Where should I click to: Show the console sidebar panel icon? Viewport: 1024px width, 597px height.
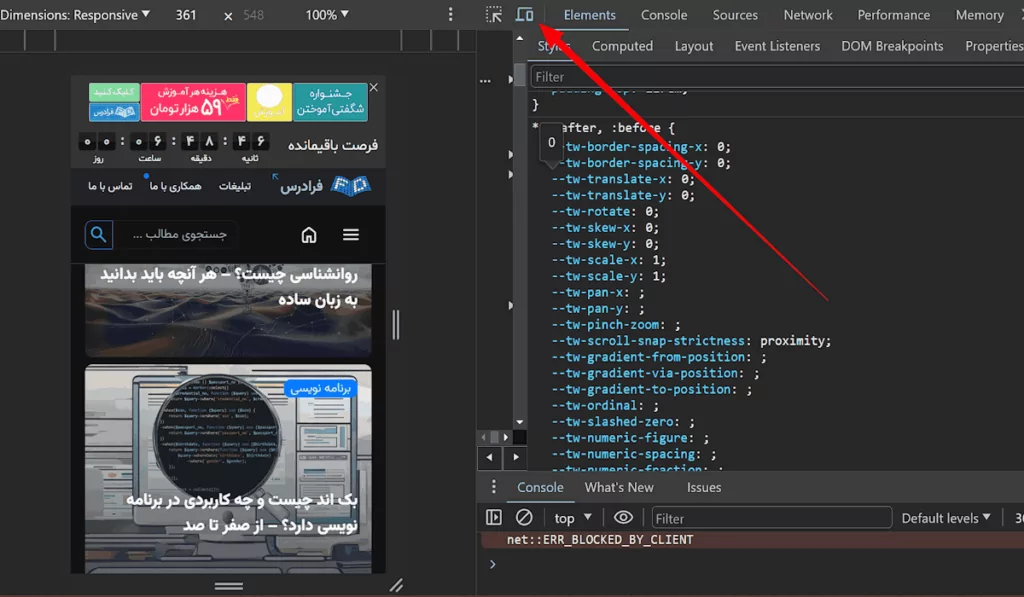tap(494, 518)
